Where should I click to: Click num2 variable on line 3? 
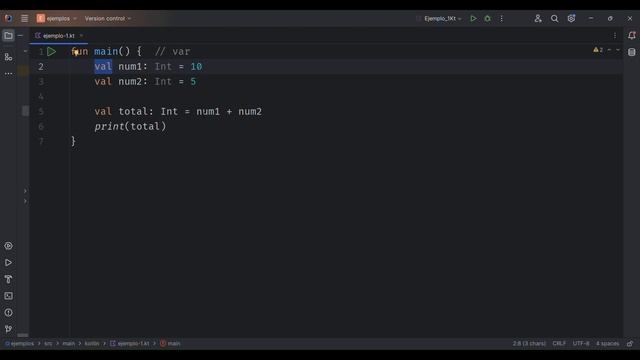click(130, 82)
